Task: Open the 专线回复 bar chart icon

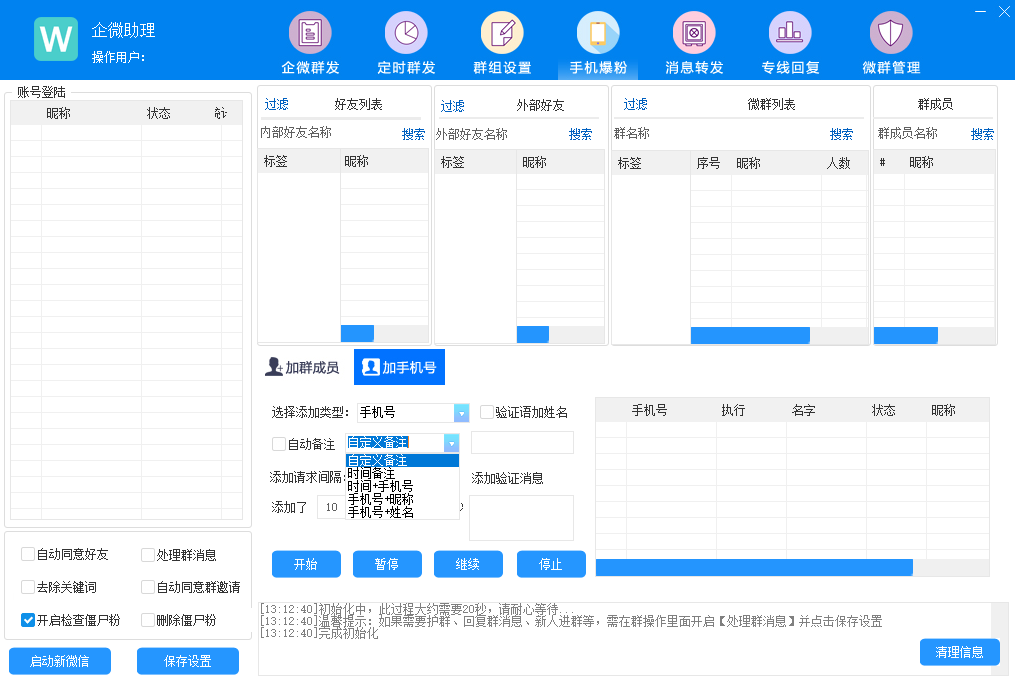Action: coord(790,33)
